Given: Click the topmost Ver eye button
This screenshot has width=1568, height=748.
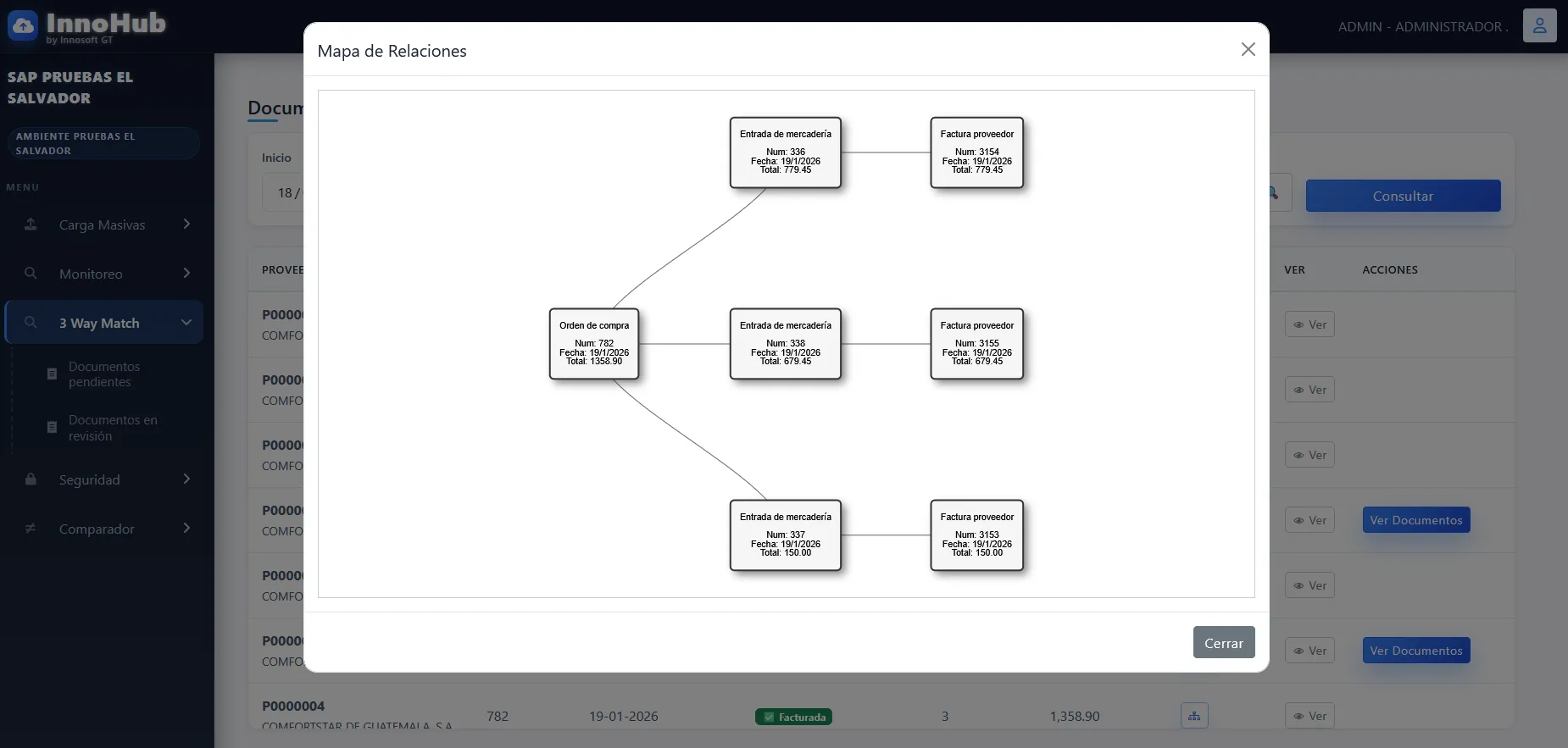Looking at the screenshot, I should pyautogui.click(x=1309, y=324).
